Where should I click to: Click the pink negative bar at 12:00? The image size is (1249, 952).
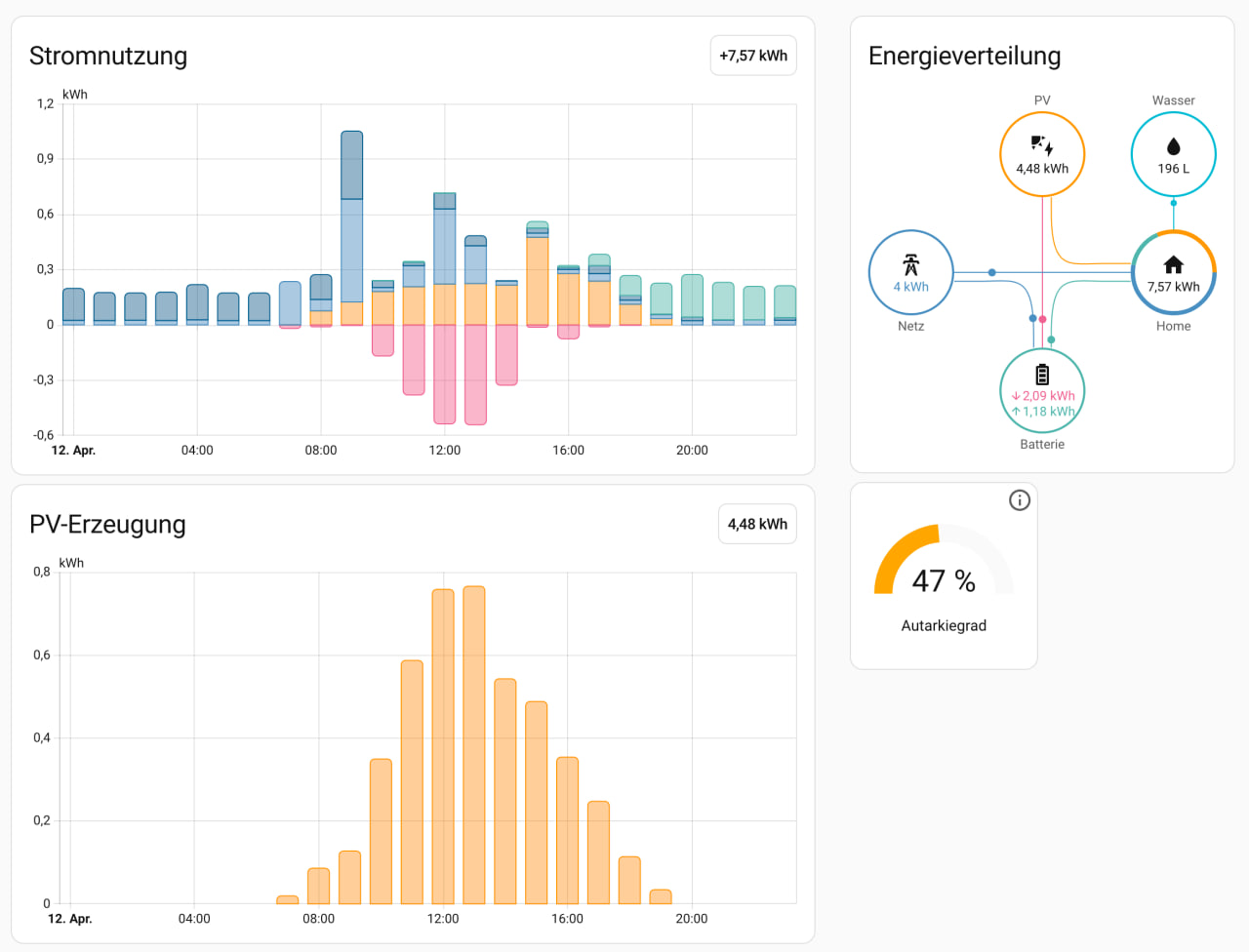(x=445, y=374)
